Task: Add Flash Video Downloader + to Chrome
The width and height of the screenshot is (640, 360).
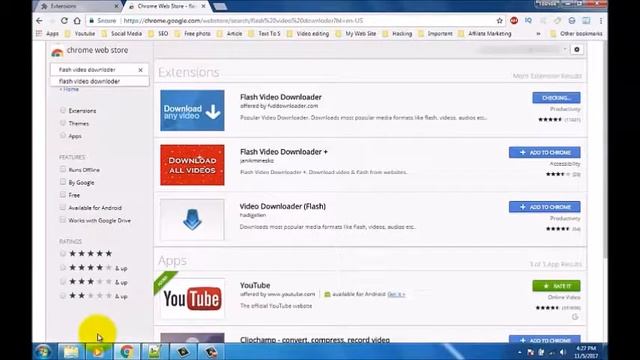Action: (544, 152)
